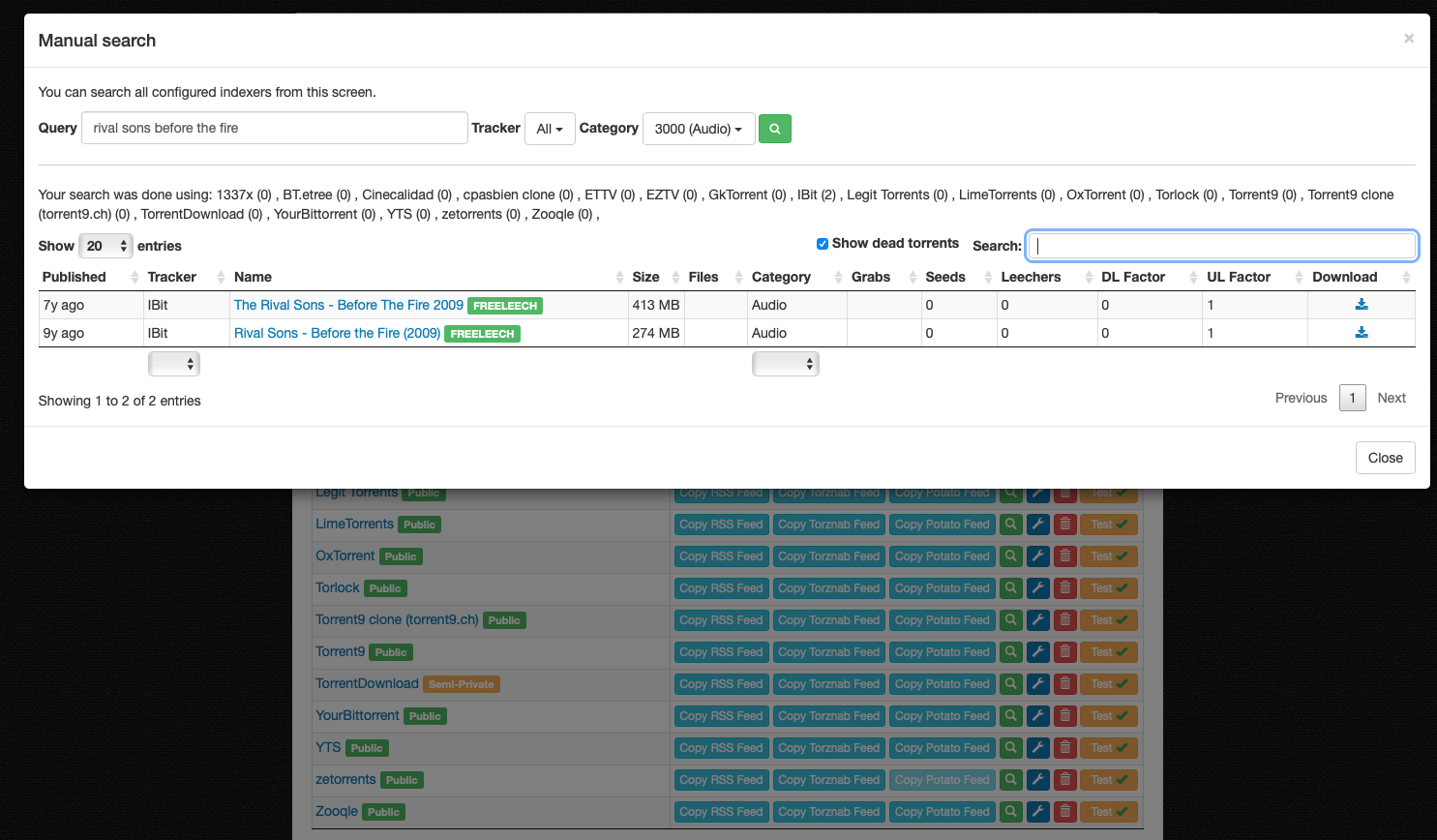Click the magnifier icon for Torrent9
Image resolution: width=1437 pixels, height=840 pixels.
[1010, 651]
